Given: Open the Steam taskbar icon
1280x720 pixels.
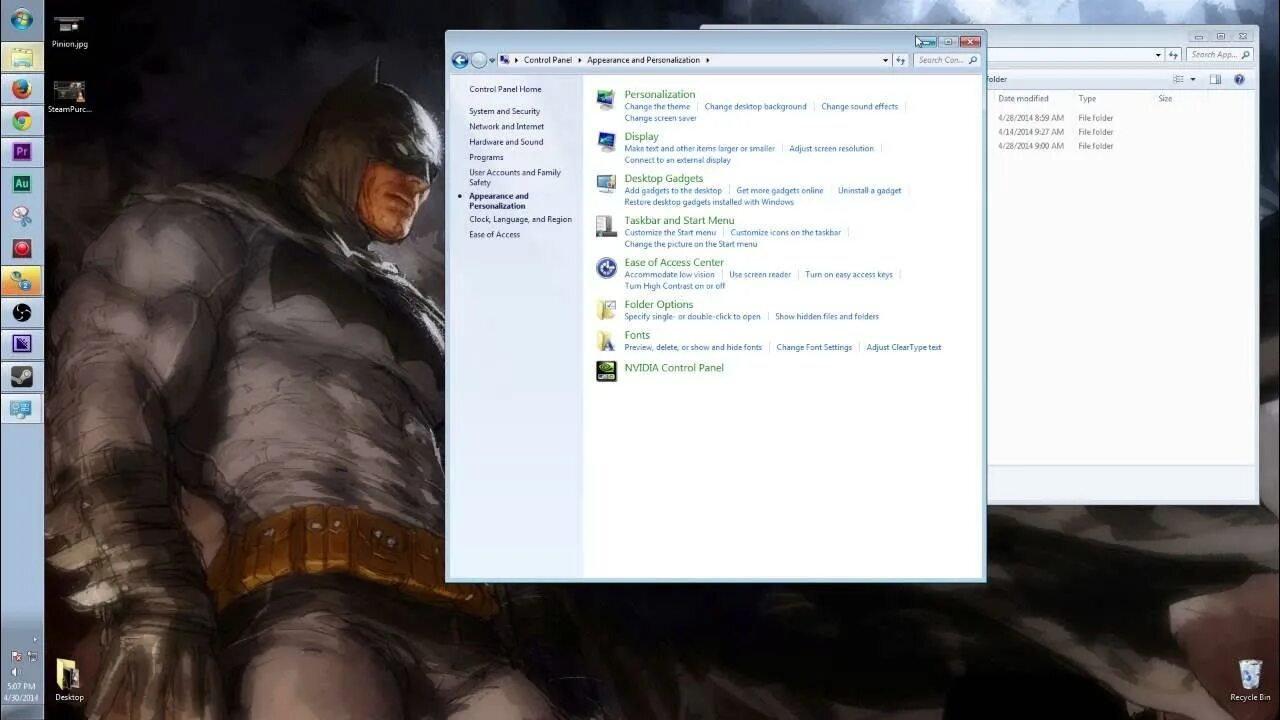Looking at the screenshot, I should pos(21,377).
